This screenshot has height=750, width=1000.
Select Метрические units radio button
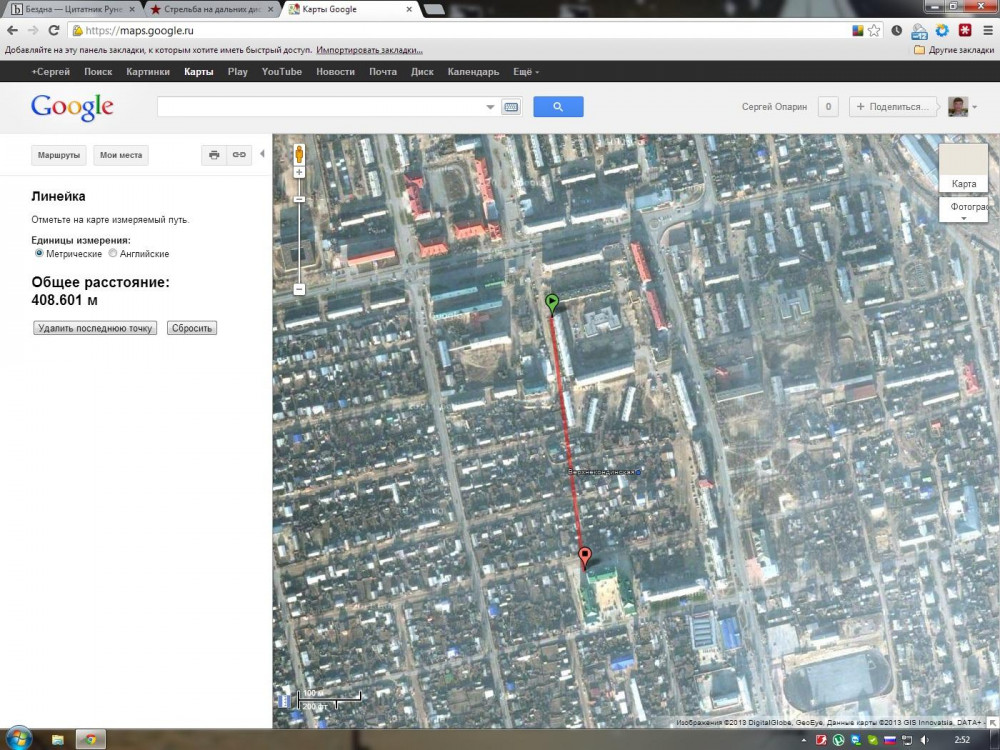point(39,253)
